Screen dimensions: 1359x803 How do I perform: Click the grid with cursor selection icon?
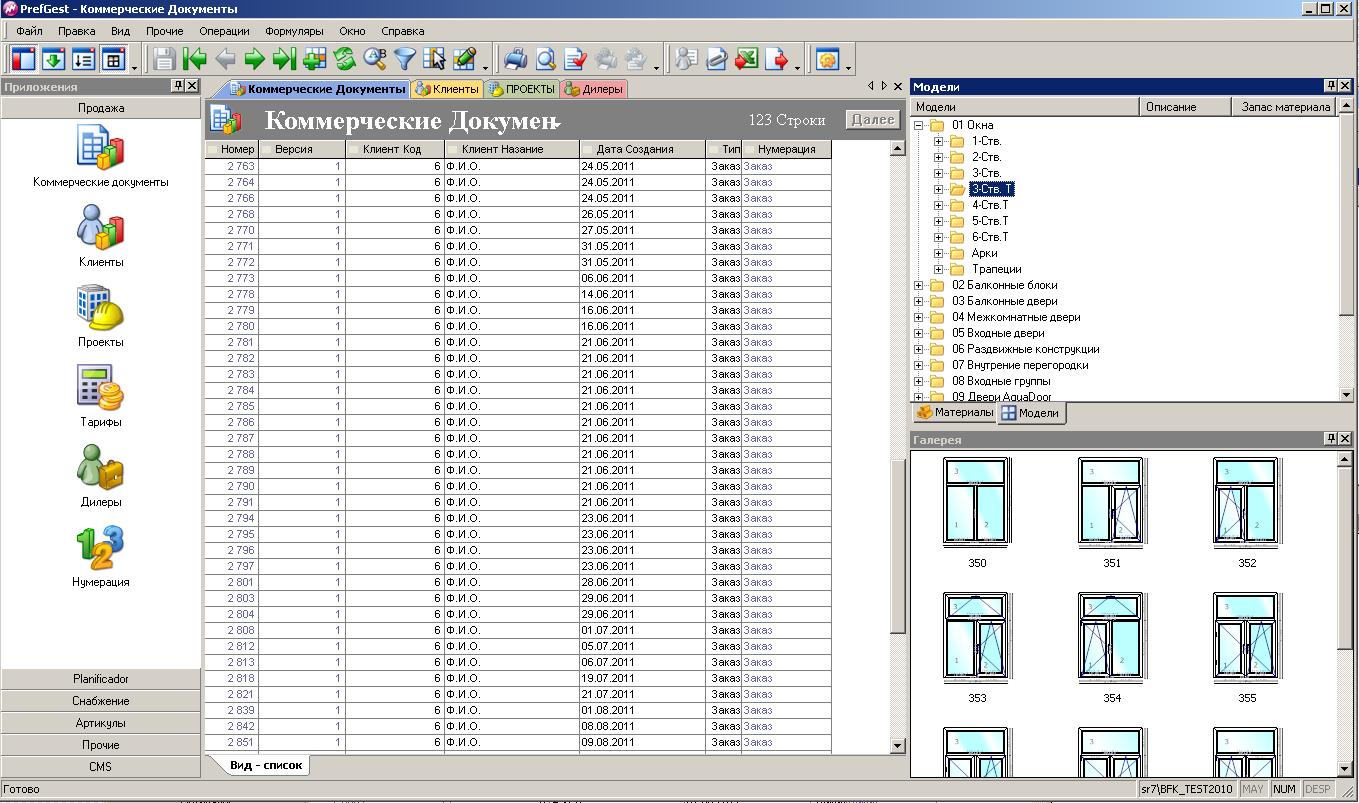click(434, 59)
